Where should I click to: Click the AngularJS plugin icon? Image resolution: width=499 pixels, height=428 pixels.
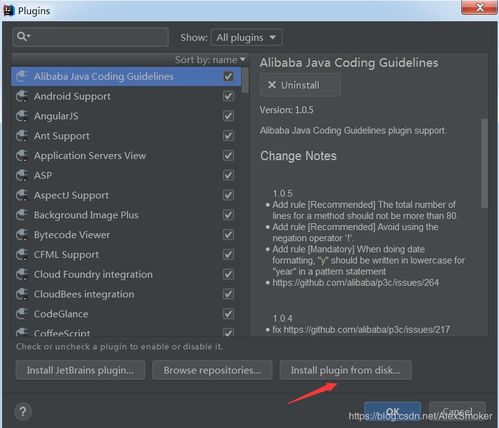(22, 116)
